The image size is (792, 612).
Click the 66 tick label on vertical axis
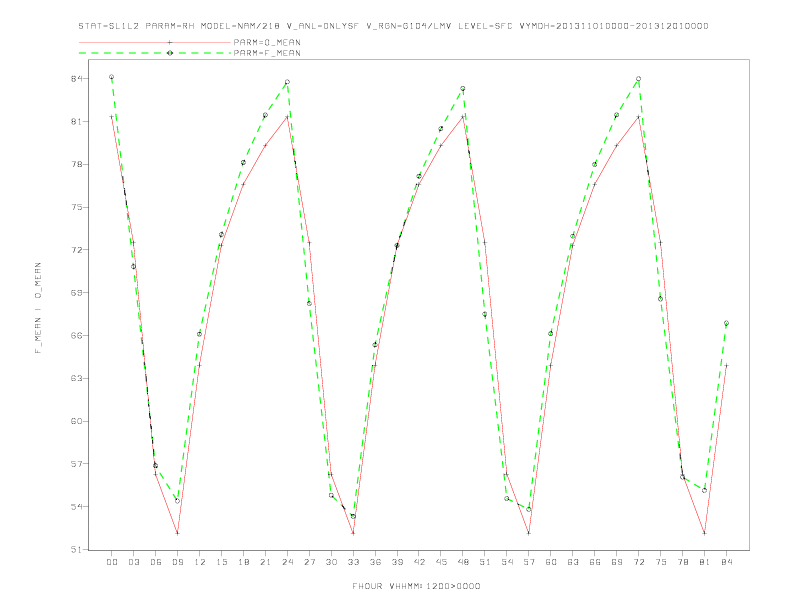click(77, 335)
